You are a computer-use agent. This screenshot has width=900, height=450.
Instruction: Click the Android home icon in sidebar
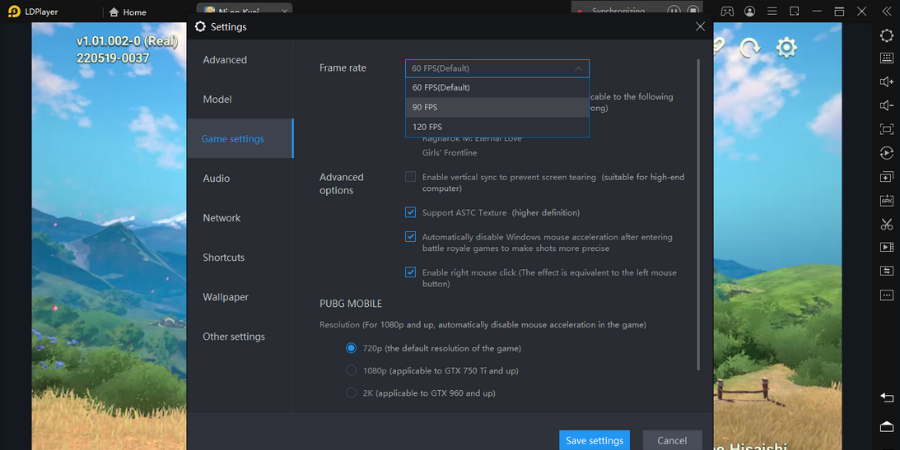click(x=886, y=426)
